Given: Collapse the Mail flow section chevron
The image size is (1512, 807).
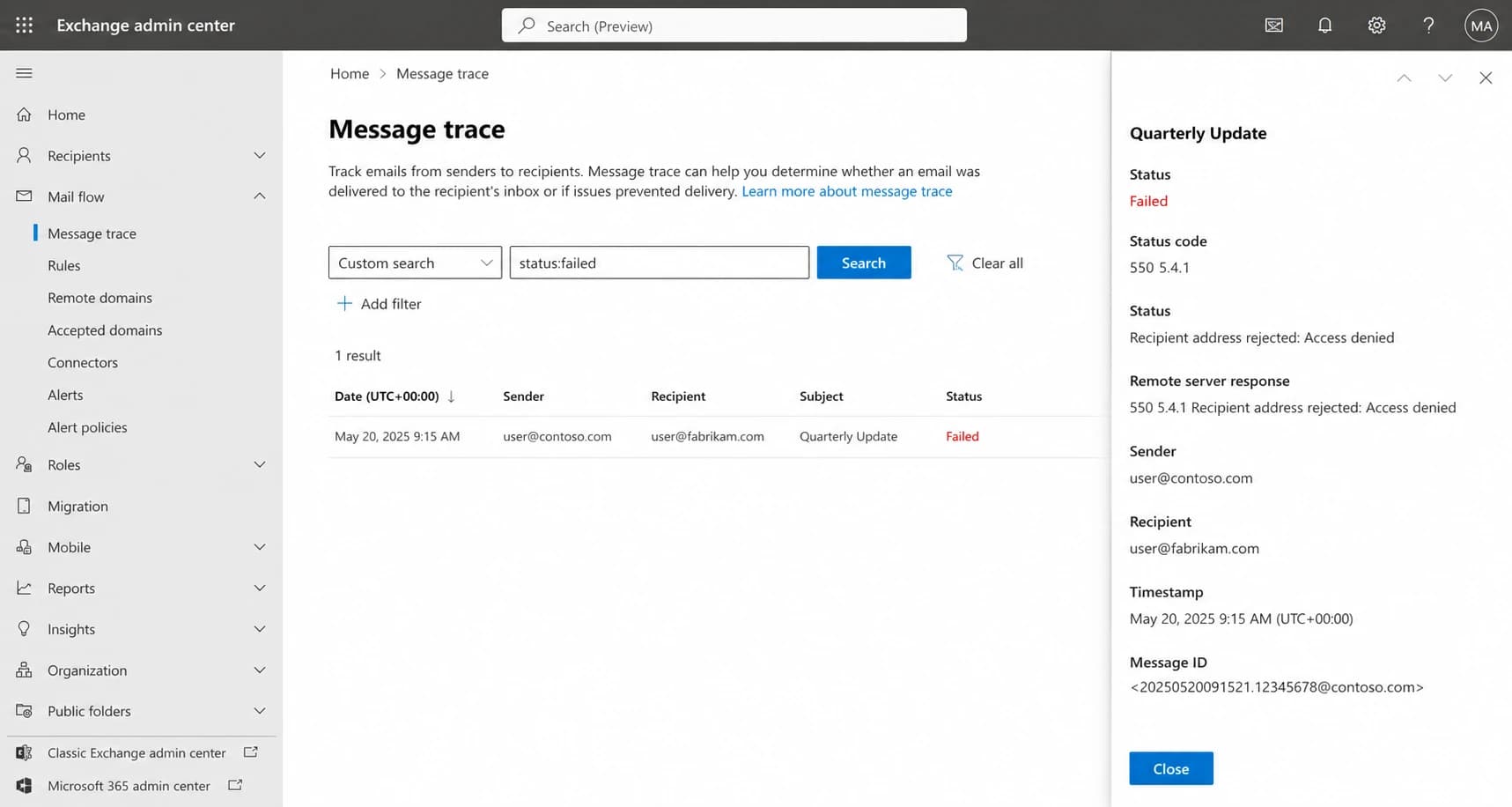Looking at the screenshot, I should (x=260, y=196).
